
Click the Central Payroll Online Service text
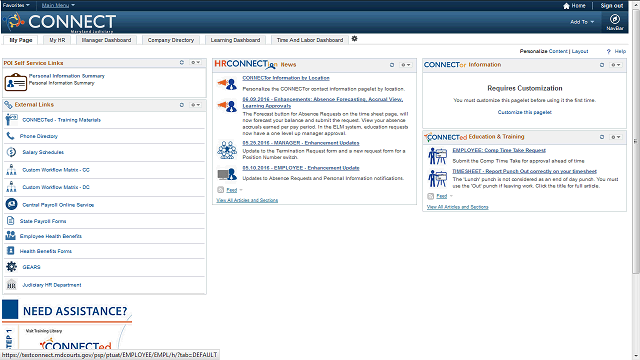[58, 205]
